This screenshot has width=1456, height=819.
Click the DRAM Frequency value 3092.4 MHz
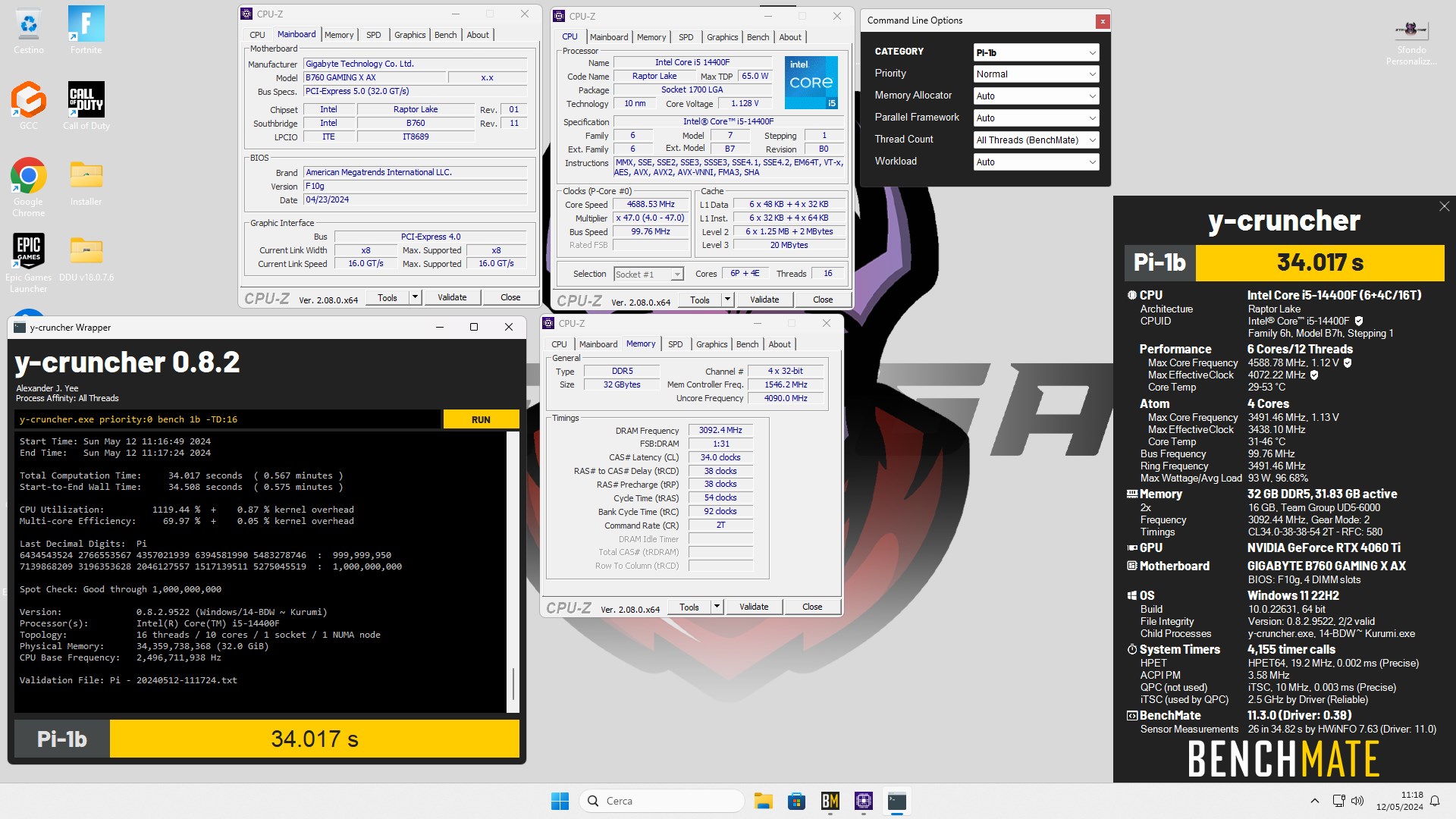720,430
